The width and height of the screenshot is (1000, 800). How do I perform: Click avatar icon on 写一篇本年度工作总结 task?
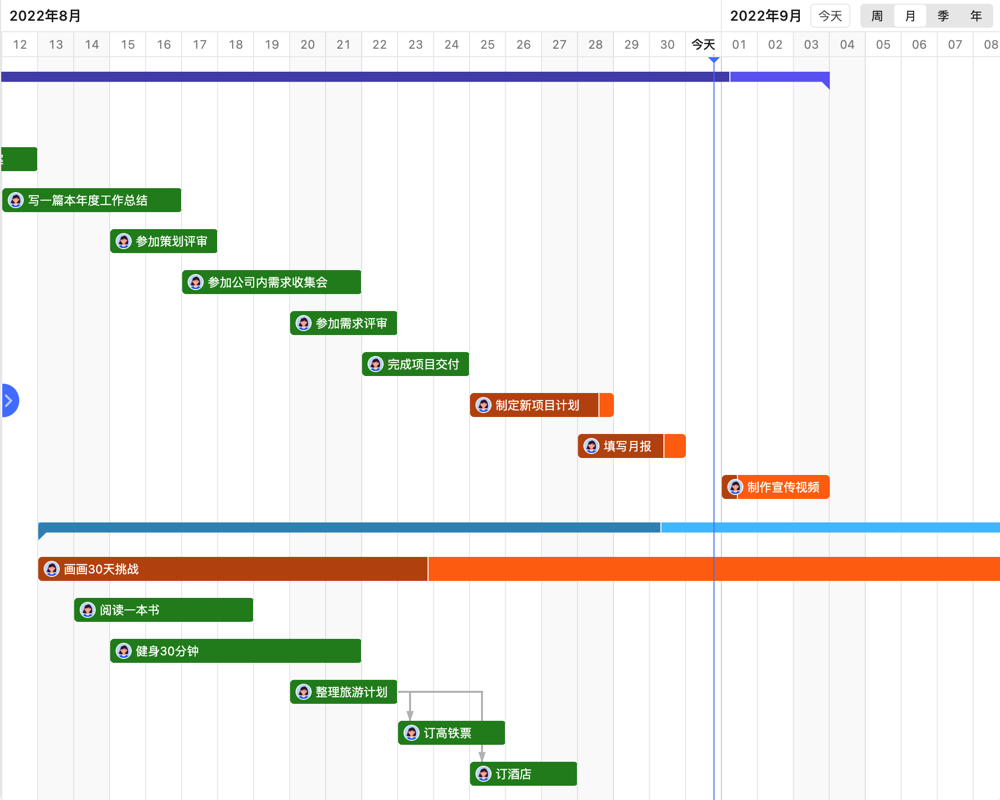click(x=16, y=200)
